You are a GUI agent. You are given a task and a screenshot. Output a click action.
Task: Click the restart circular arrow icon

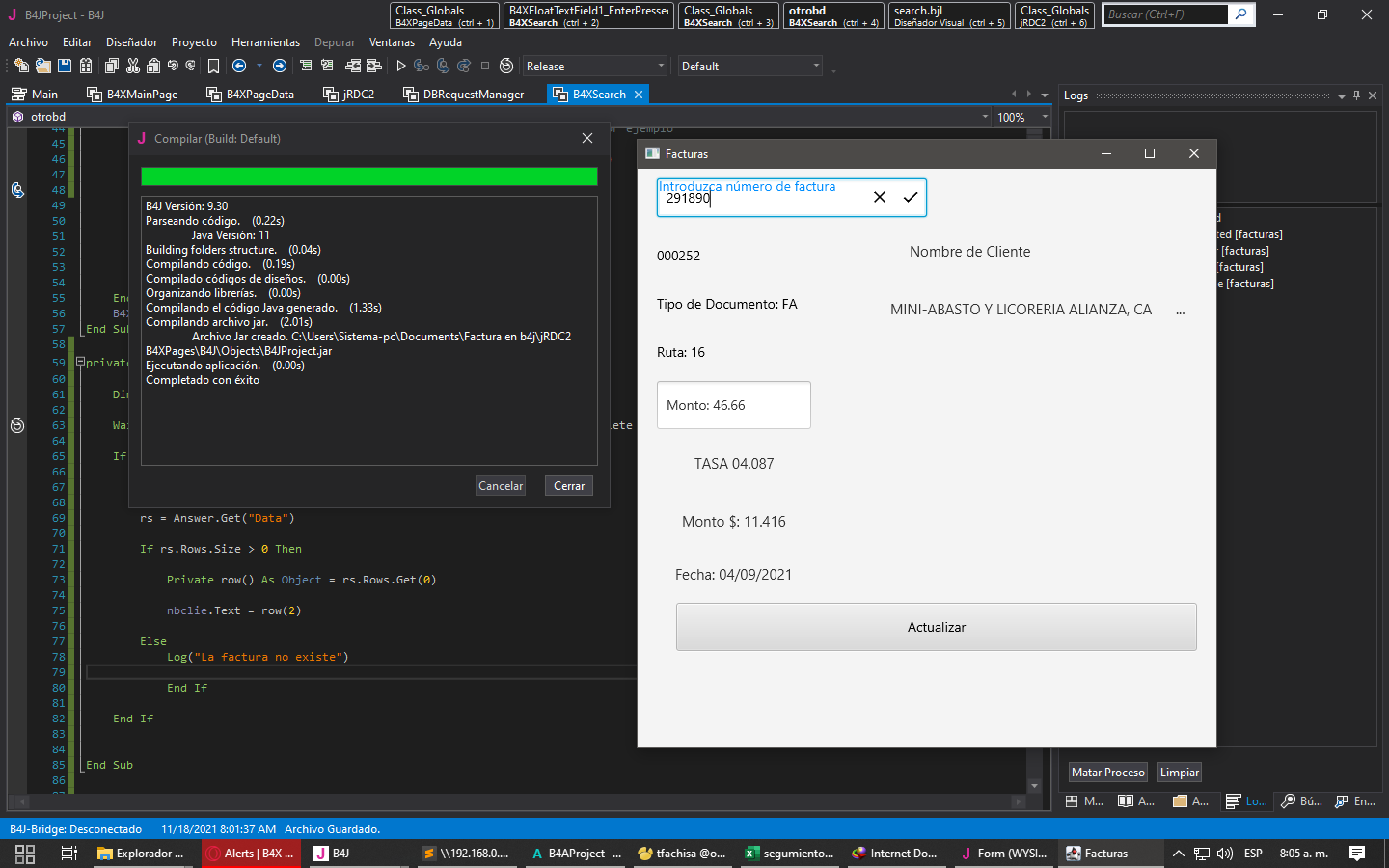point(506,66)
